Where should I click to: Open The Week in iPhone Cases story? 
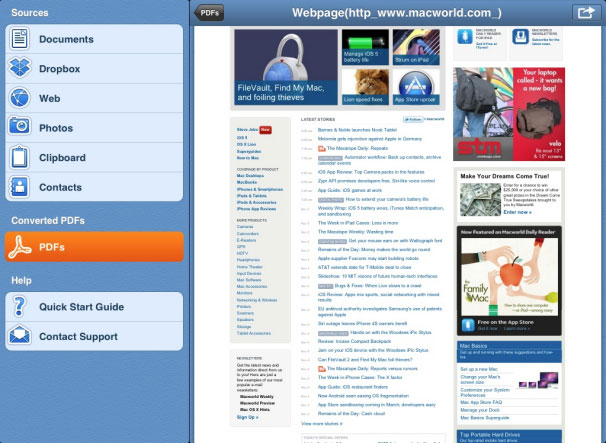(x=360, y=377)
